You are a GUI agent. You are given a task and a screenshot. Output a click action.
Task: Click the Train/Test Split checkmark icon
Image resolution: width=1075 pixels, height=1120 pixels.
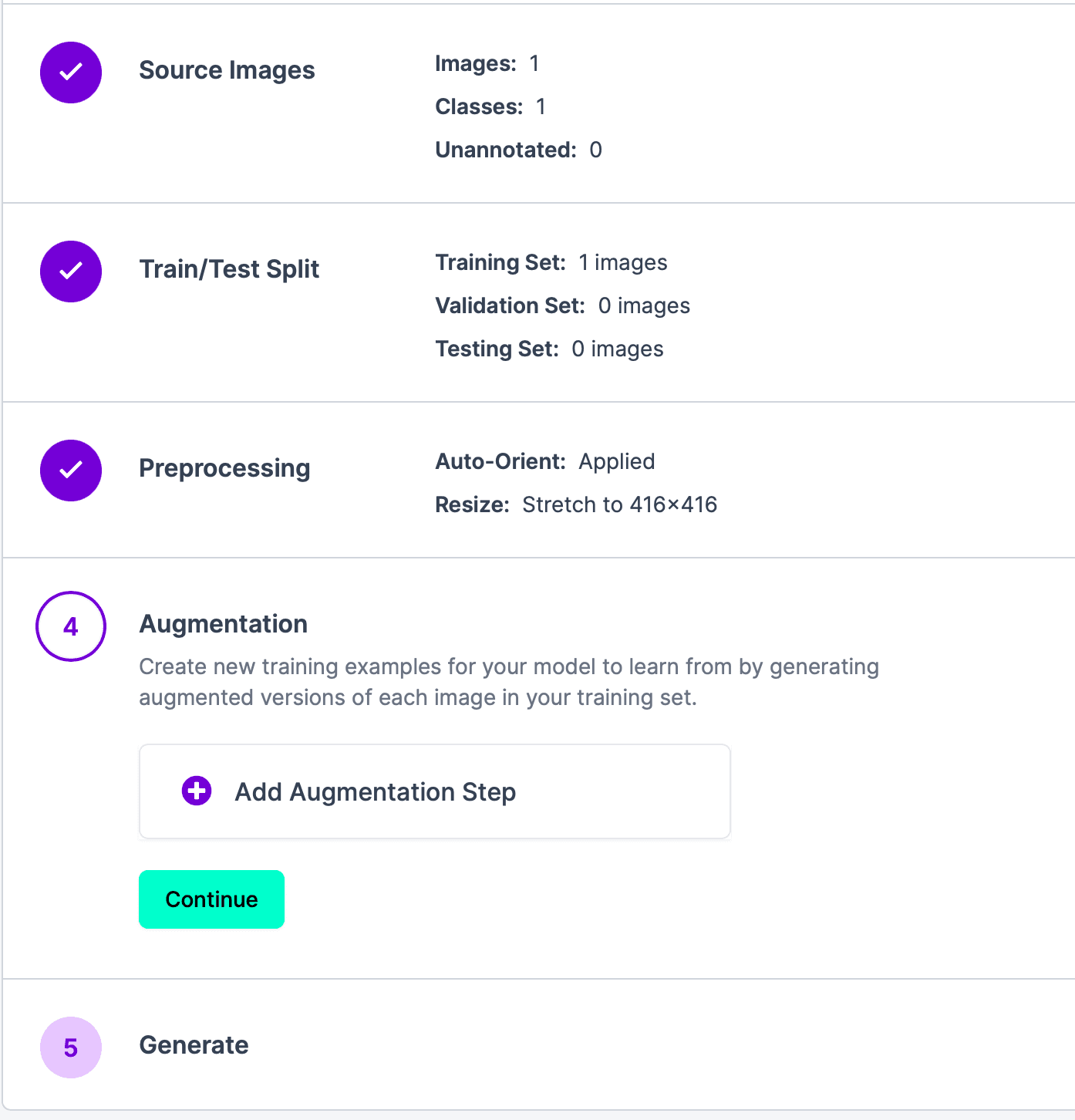tap(71, 272)
